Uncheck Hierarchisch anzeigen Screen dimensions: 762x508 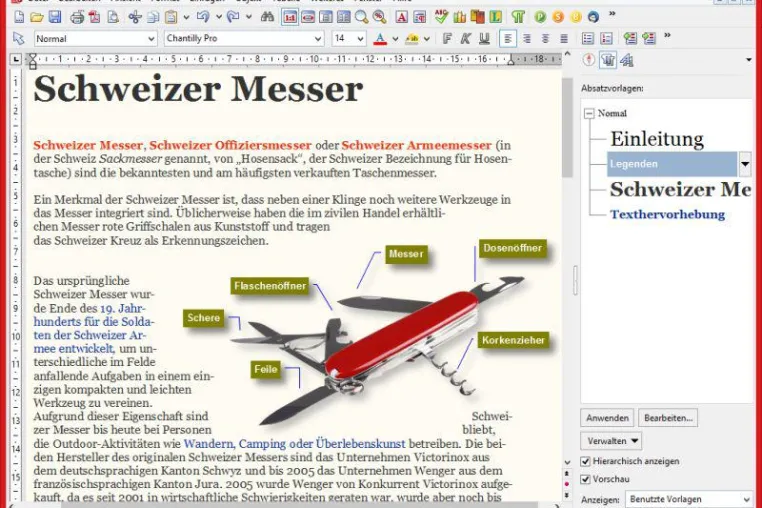point(586,461)
